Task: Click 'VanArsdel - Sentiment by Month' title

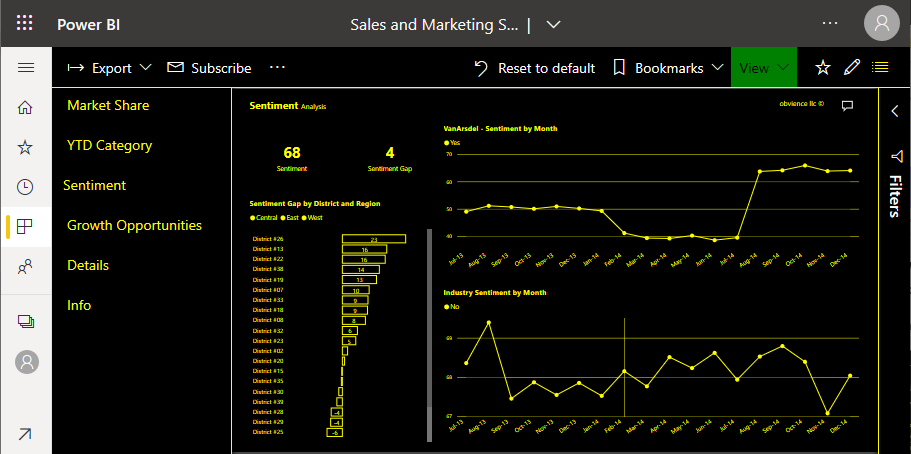Action: click(x=500, y=128)
